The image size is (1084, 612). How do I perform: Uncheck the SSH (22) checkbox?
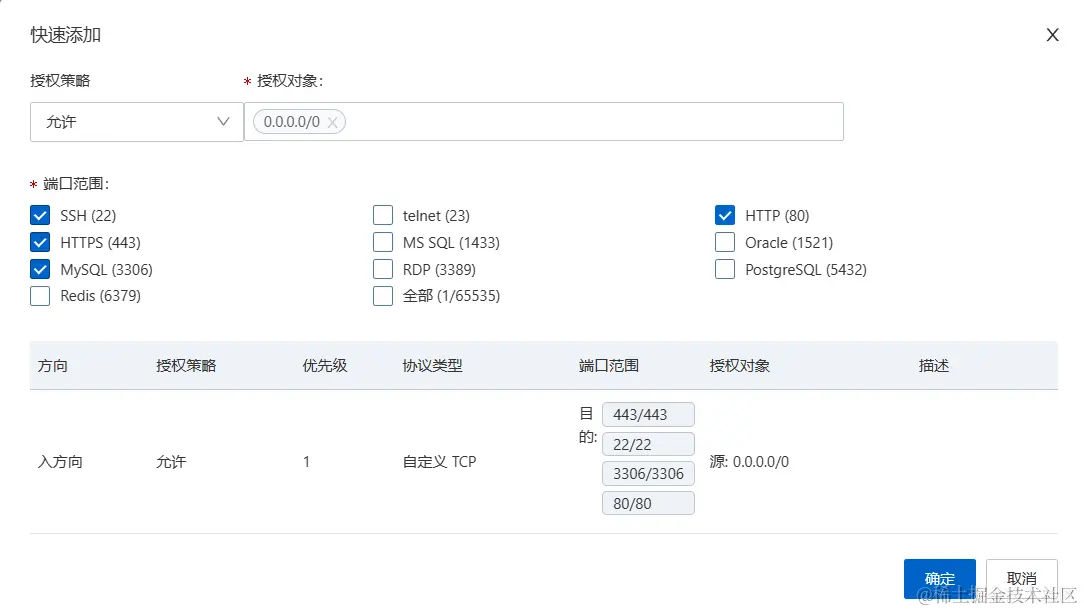pyautogui.click(x=40, y=215)
